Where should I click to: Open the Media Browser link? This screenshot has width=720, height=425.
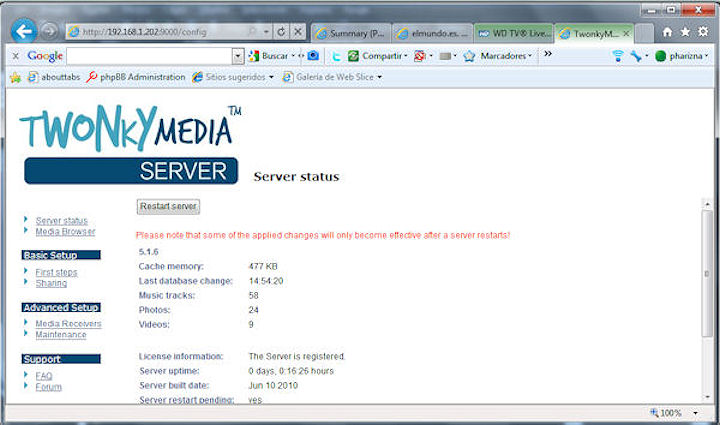(65, 232)
